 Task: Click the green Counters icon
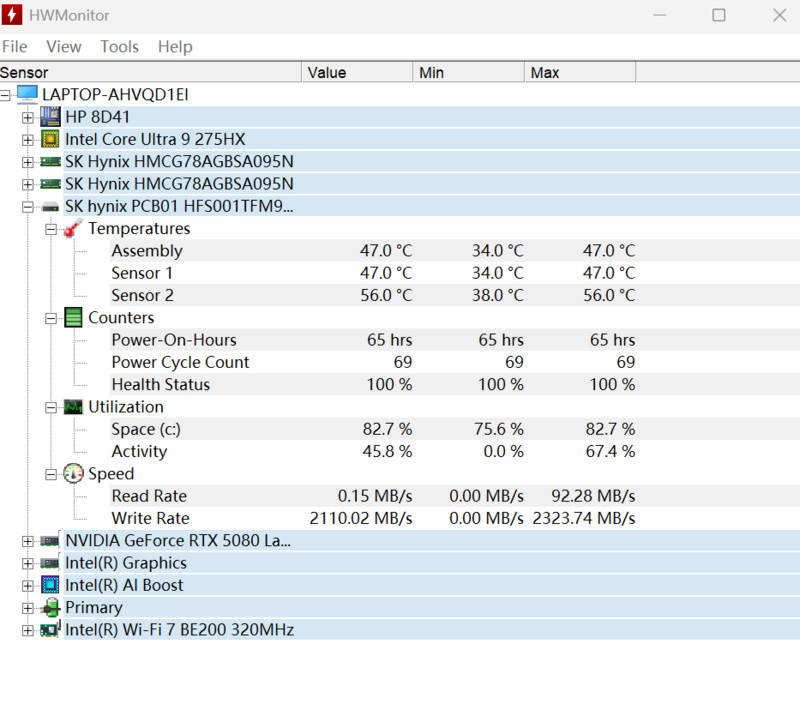(73, 318)
